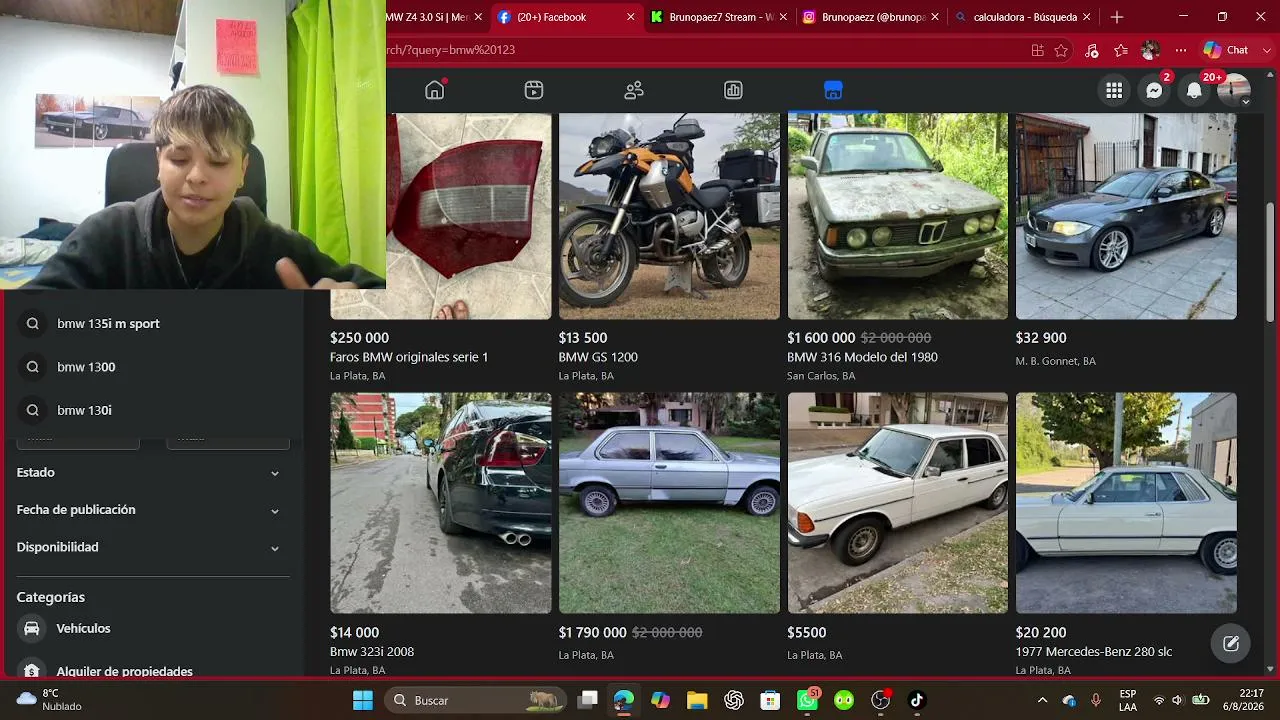This screenshot has width=1280, height=720.
Task: Click the Windows taskbar search box
Action: [475, 700]
